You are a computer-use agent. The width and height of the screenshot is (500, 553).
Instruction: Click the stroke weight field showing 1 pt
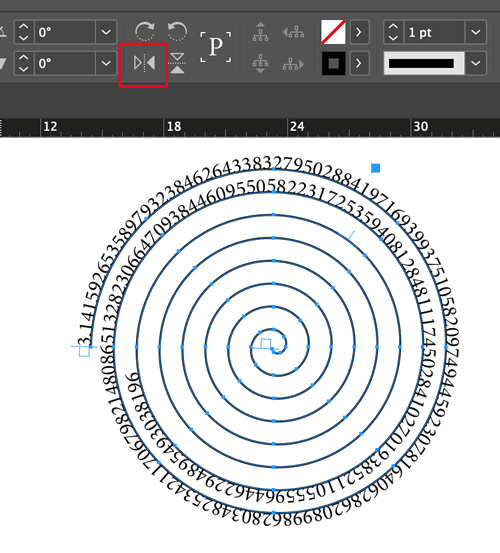click(434, 32)
